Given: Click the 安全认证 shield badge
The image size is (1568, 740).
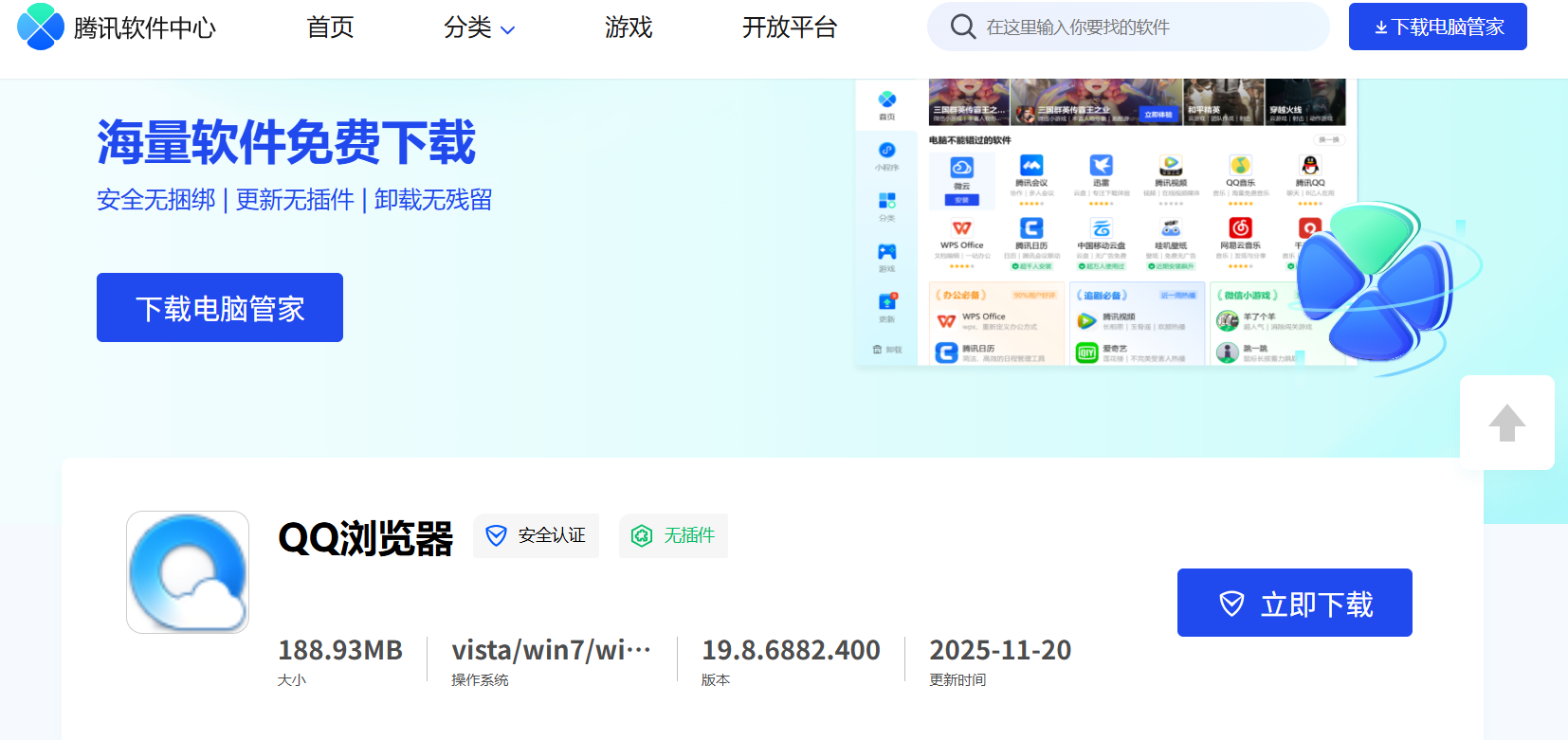Looking at the screenshot, I should coord(536,535).
